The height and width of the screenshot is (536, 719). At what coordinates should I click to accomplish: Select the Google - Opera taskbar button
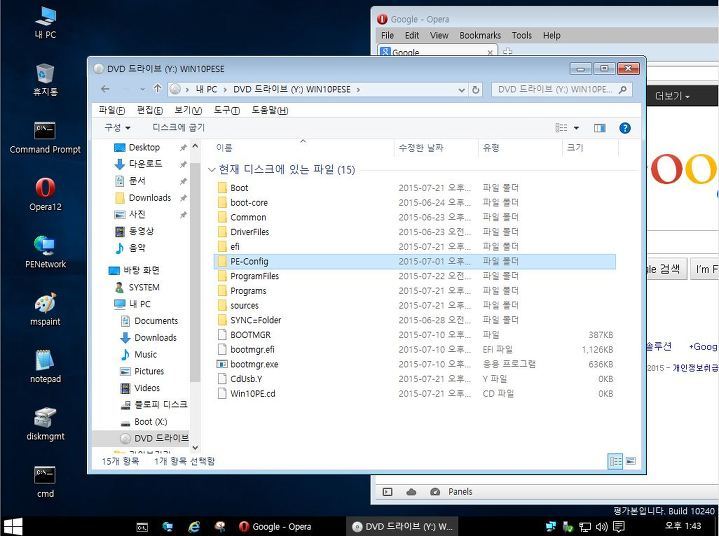coord(275,526)
